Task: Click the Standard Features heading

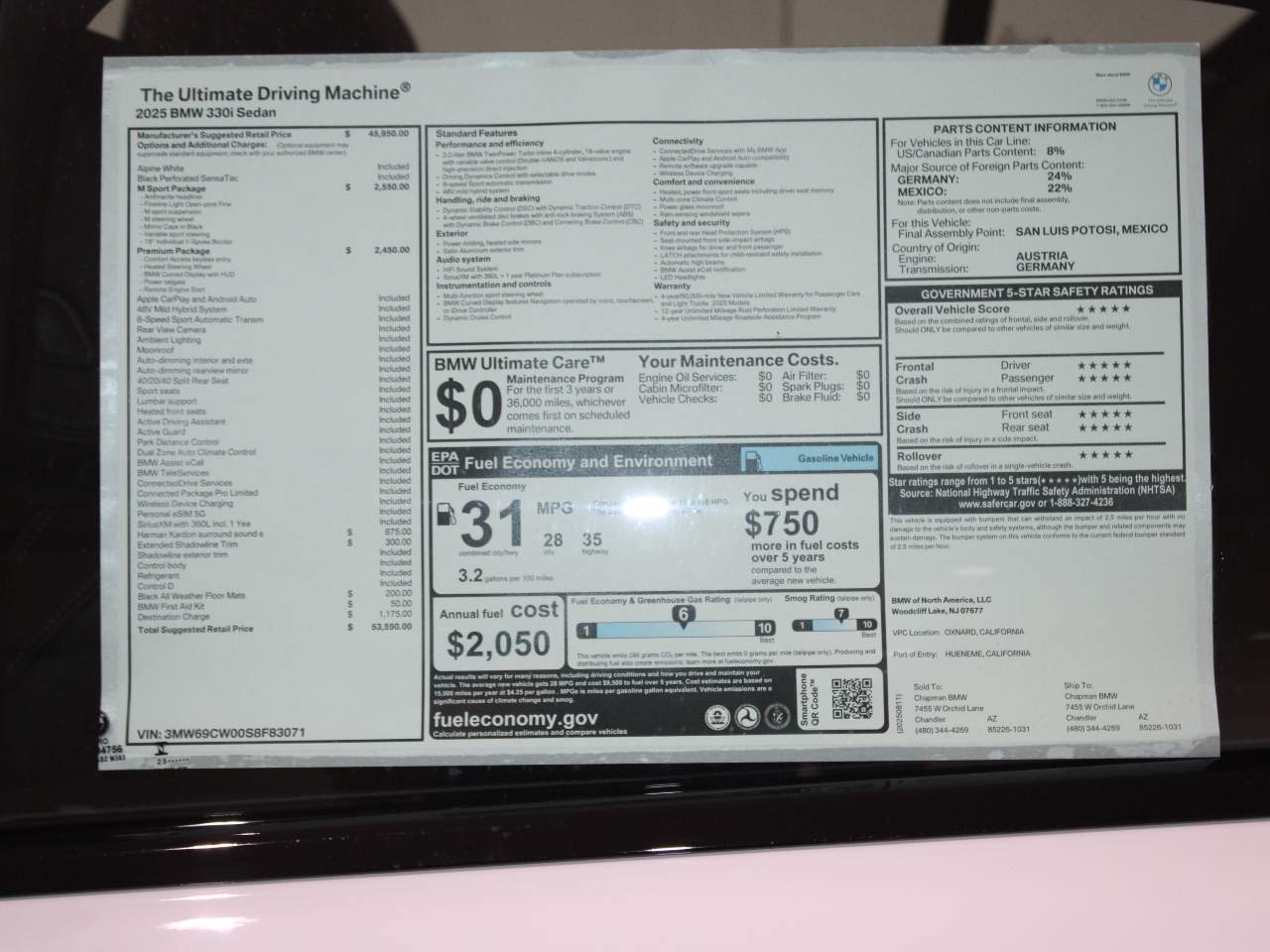Action: pos(476,133)
